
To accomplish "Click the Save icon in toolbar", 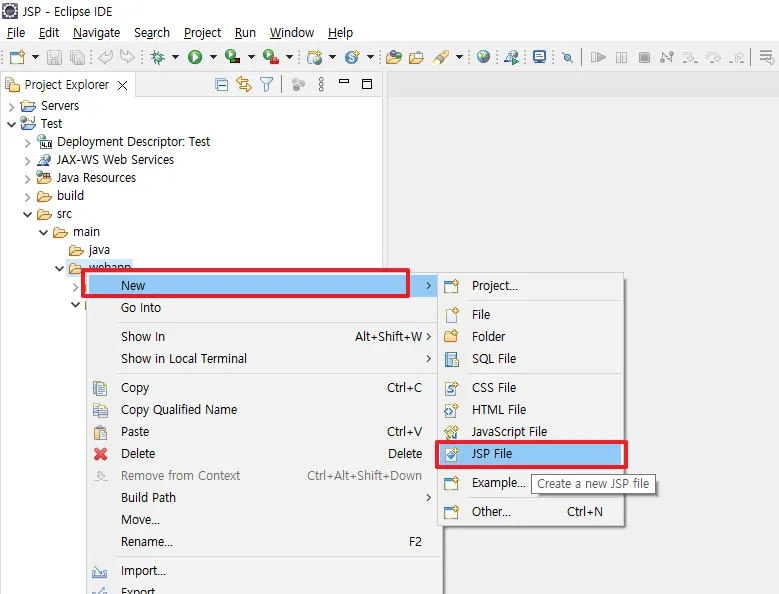I will click(54, 58).
